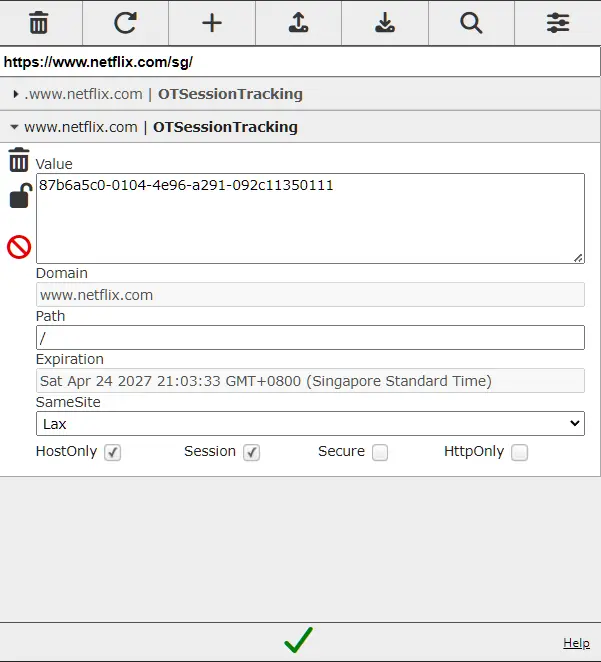Click the URL bar showing netflix.com/sg/

click(x=300, y=62)
